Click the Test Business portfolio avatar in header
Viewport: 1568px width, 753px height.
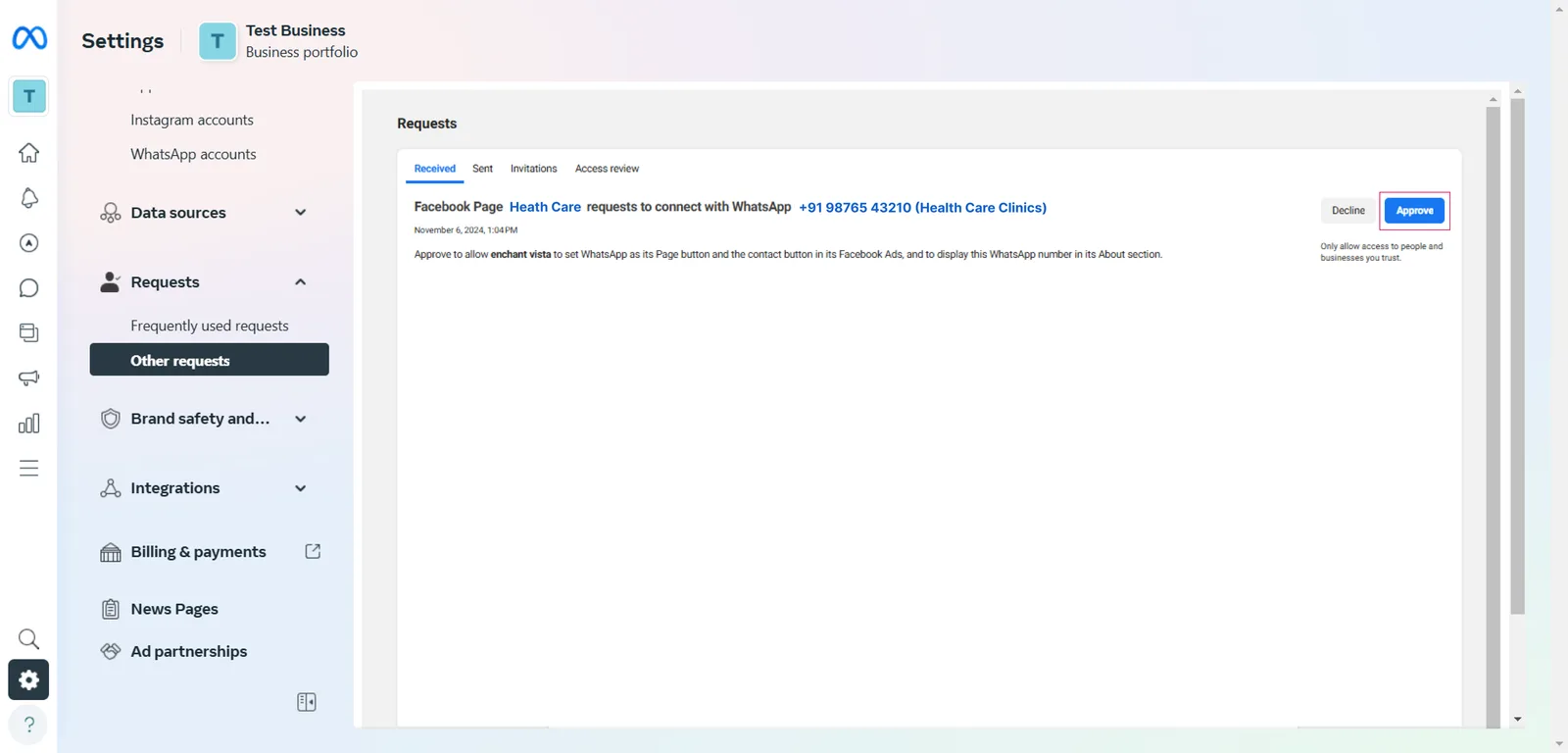[218, 41]
